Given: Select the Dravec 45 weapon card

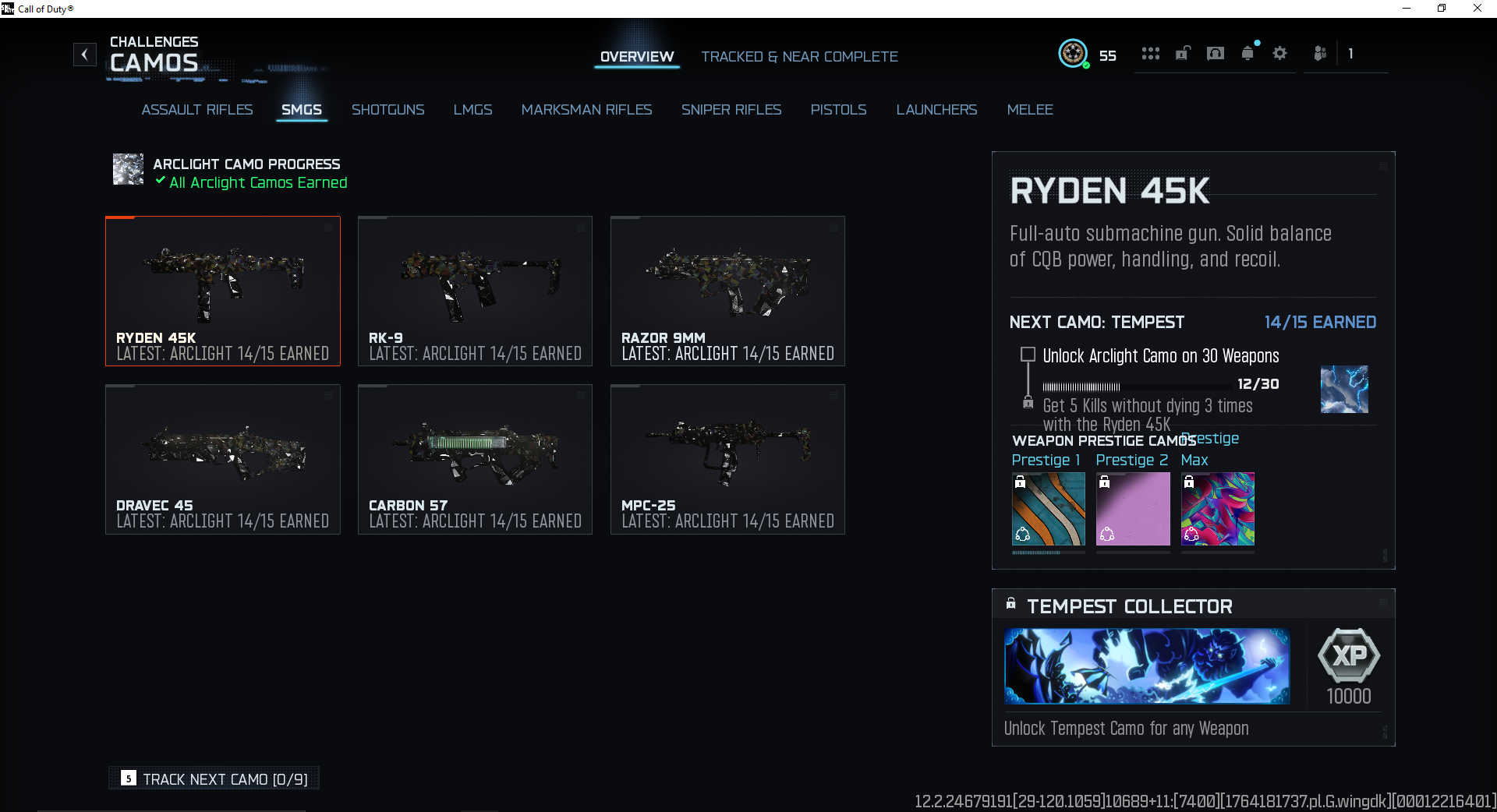Looking at the screenshot, I should click(x=223, y=459).
